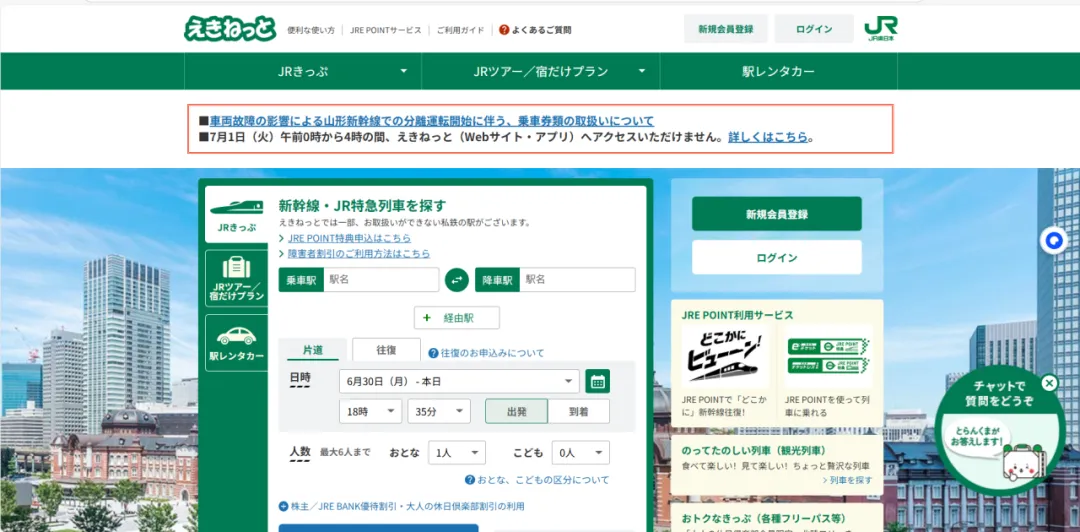This screenshot has height=532, width=1080.
Task: Switch to the 片道 one-way tab
Action: coord(313,349)
